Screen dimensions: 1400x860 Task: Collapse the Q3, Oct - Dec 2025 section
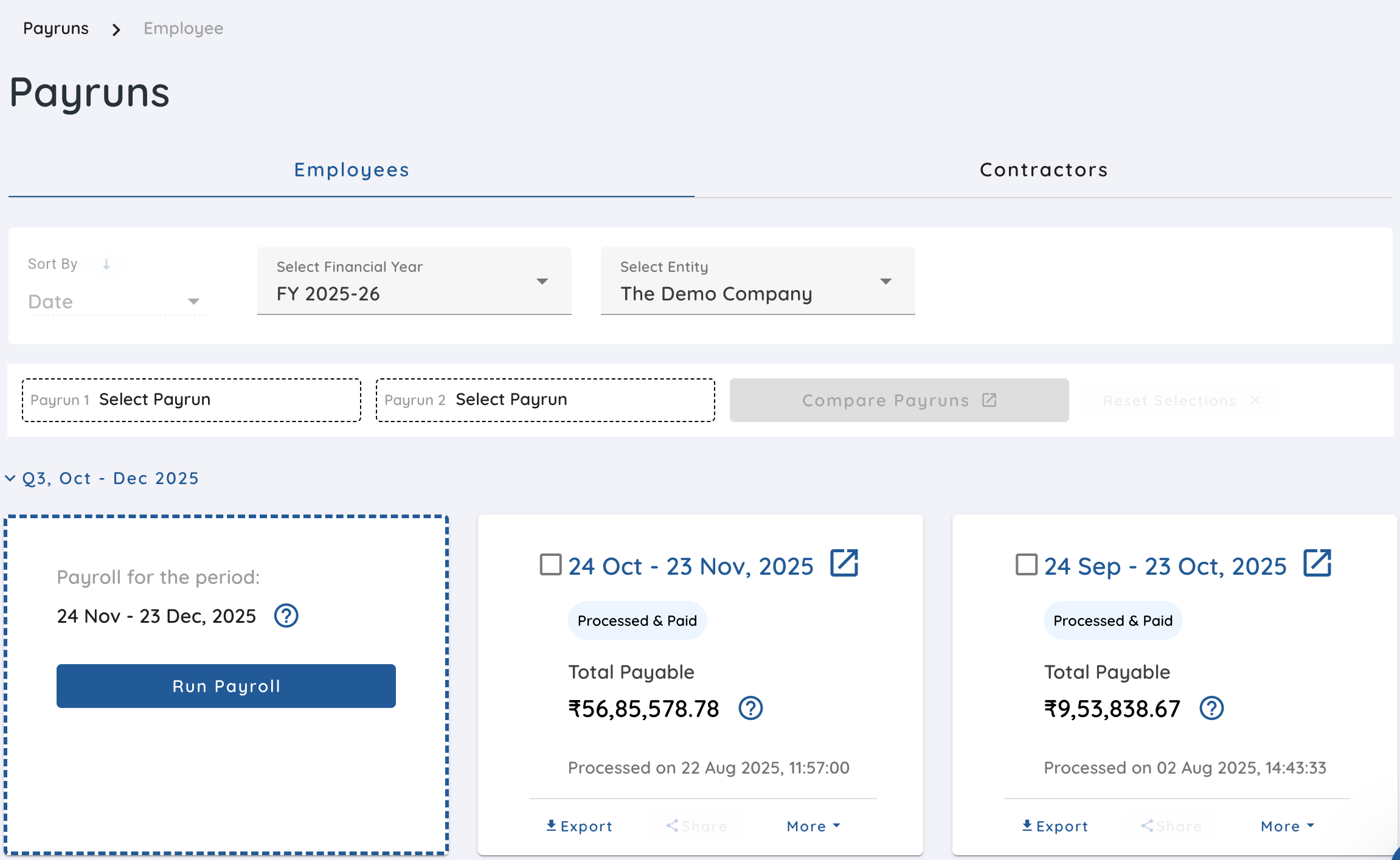[102, 478]
